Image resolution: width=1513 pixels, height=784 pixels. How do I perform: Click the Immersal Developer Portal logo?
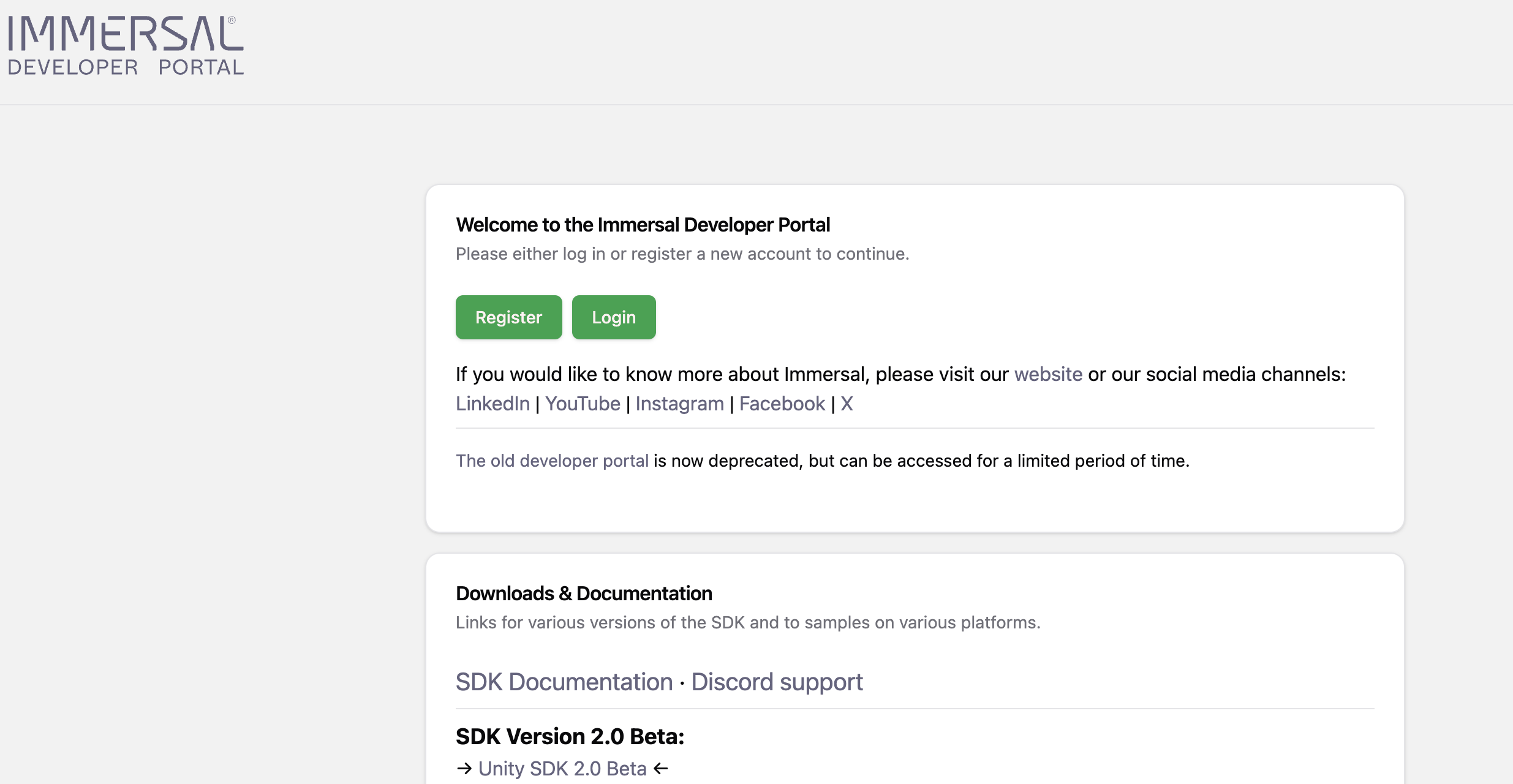click(126, 46)
